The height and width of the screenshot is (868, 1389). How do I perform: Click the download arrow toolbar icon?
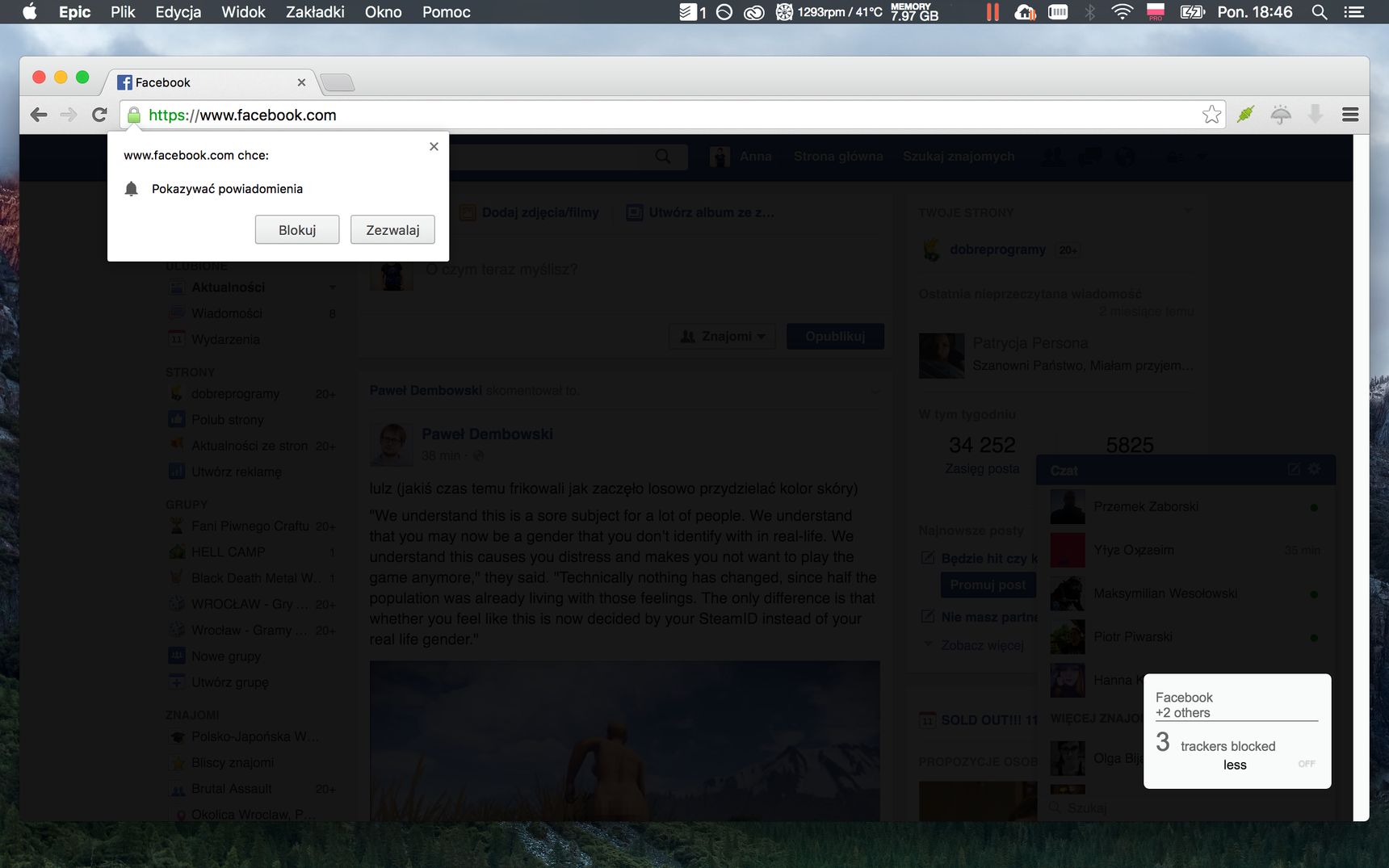pos(1316,115)
